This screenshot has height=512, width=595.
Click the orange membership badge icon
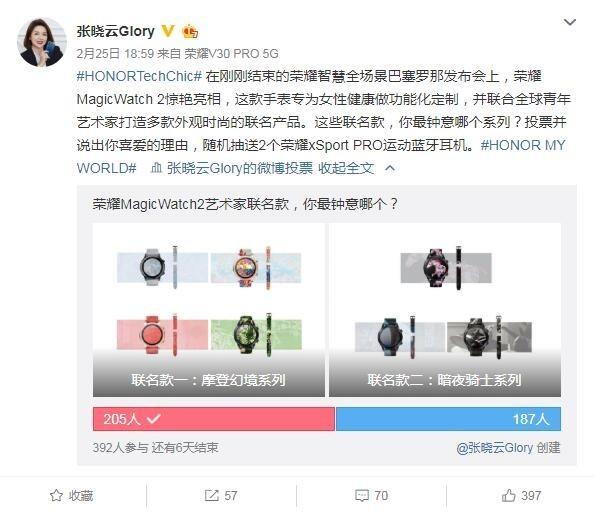coord(190,32)
